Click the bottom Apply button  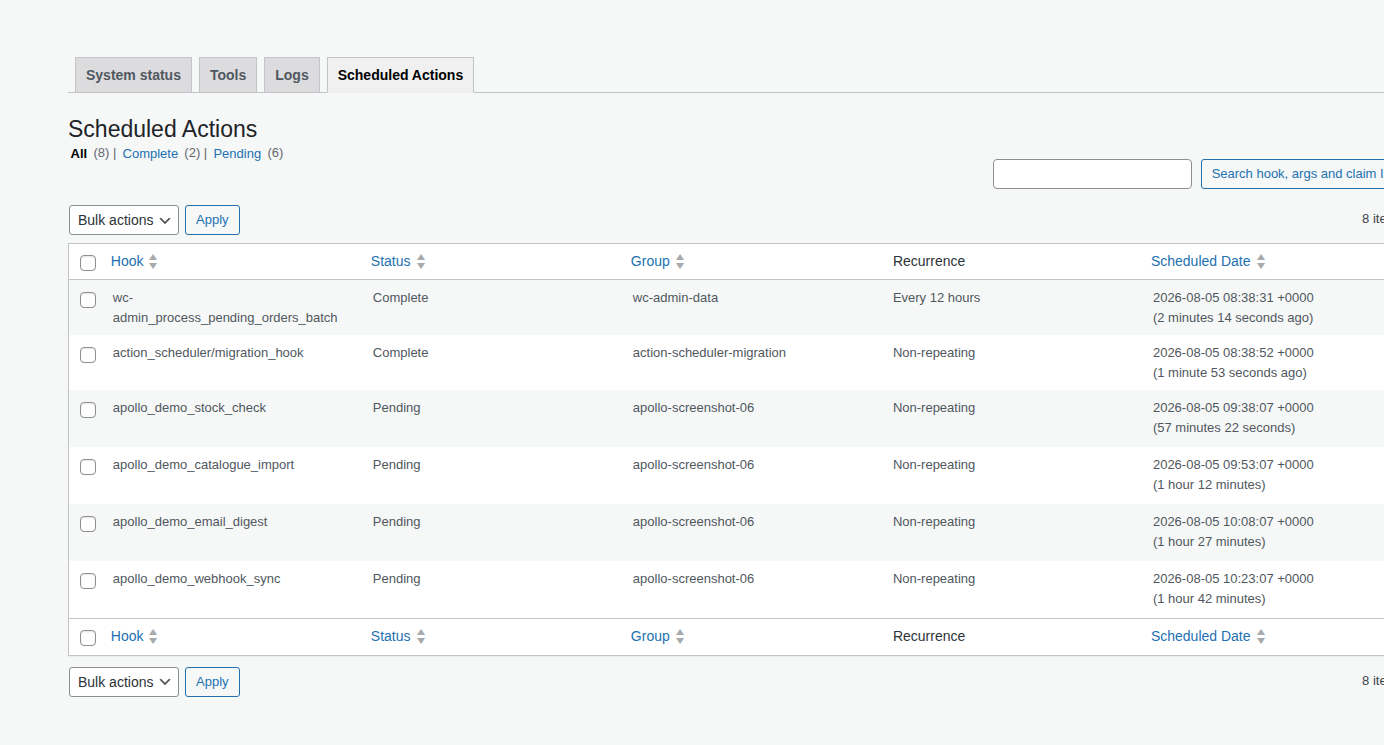click(x=212, y=682)
